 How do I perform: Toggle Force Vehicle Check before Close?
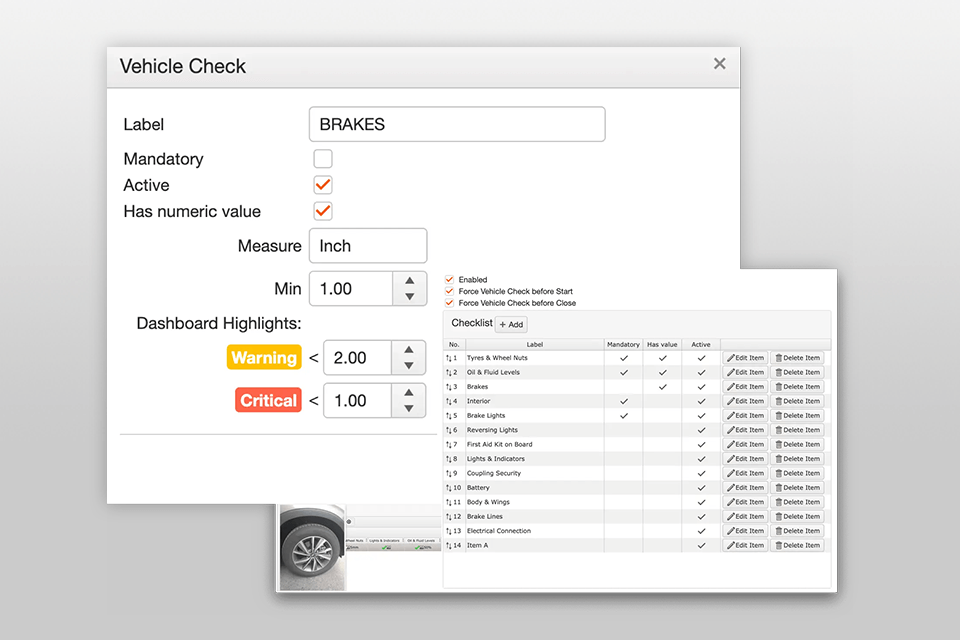pyautogui.click(x=449, y=303)
